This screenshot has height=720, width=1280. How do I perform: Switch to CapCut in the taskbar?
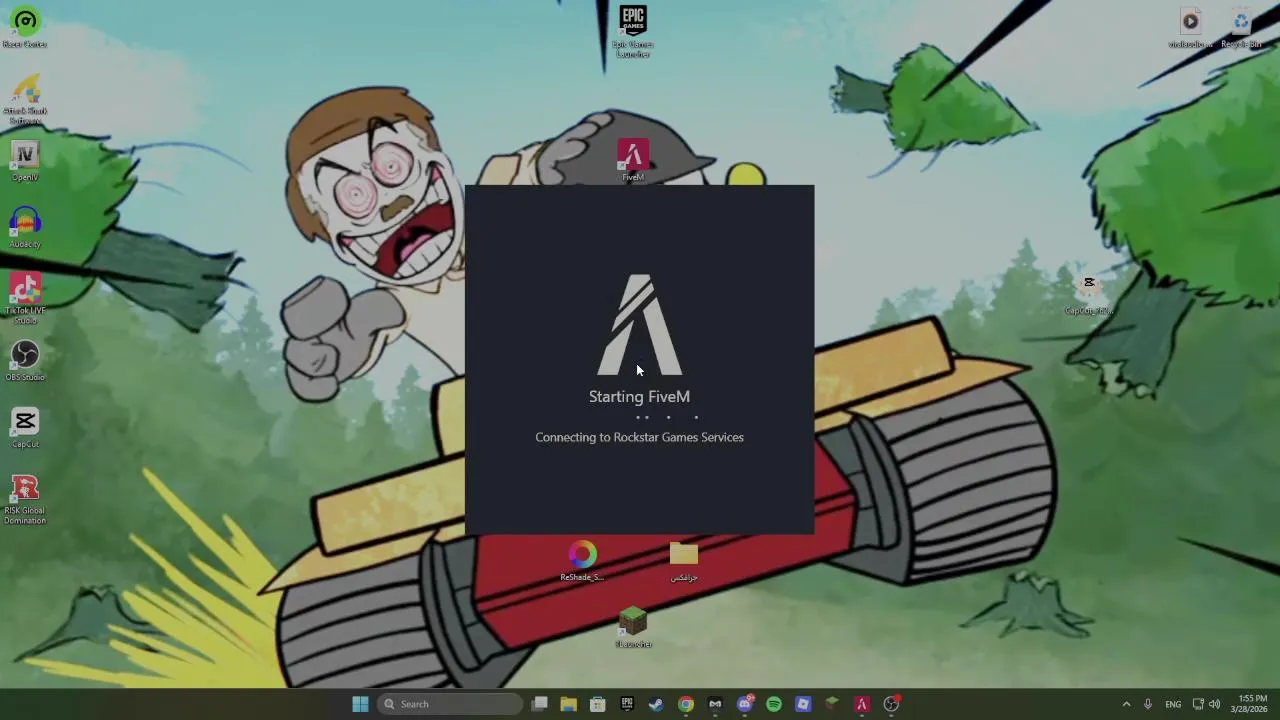click(x=715, y=704)
